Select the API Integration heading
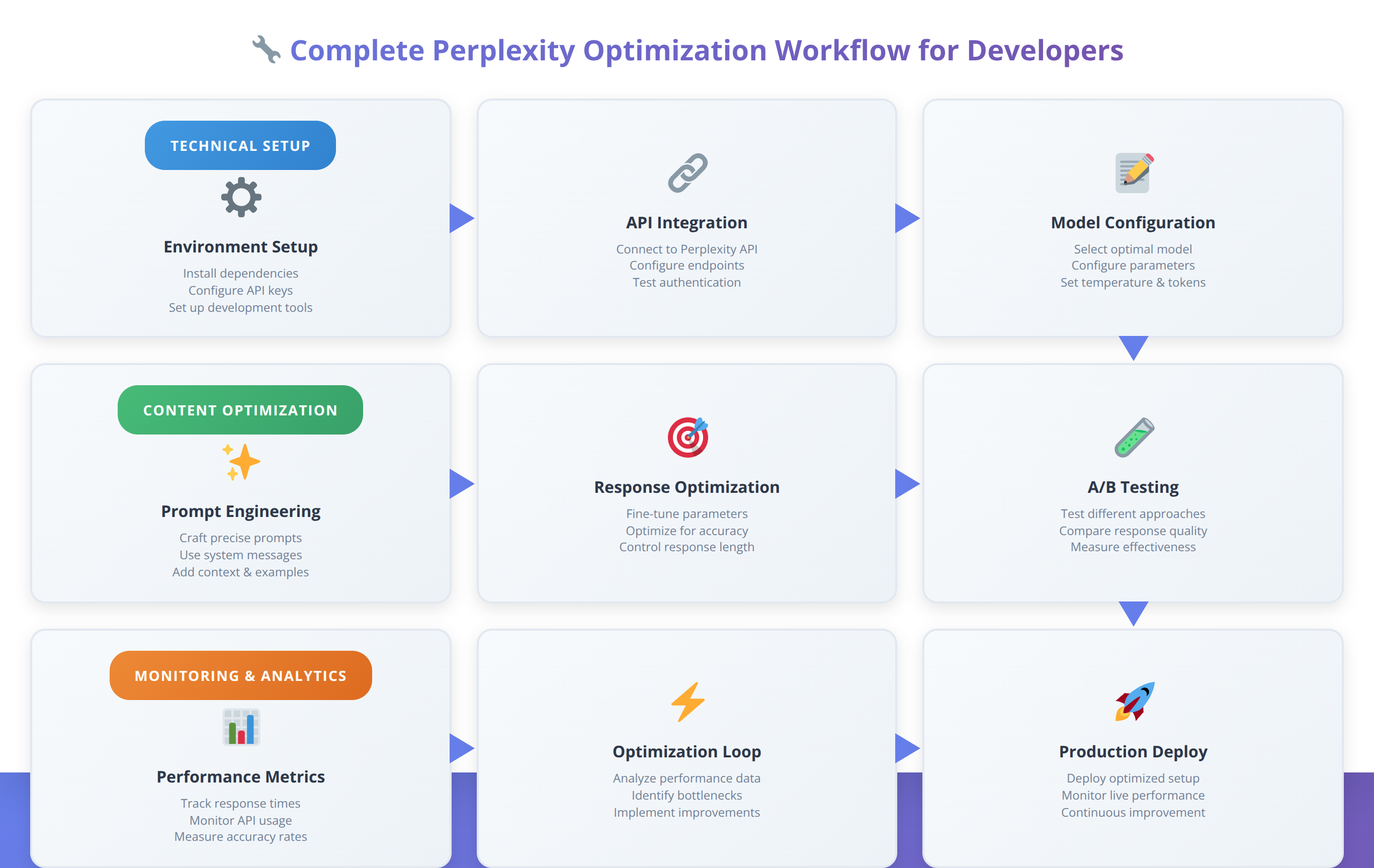The image size is (1374, 868). click(686, 223)
